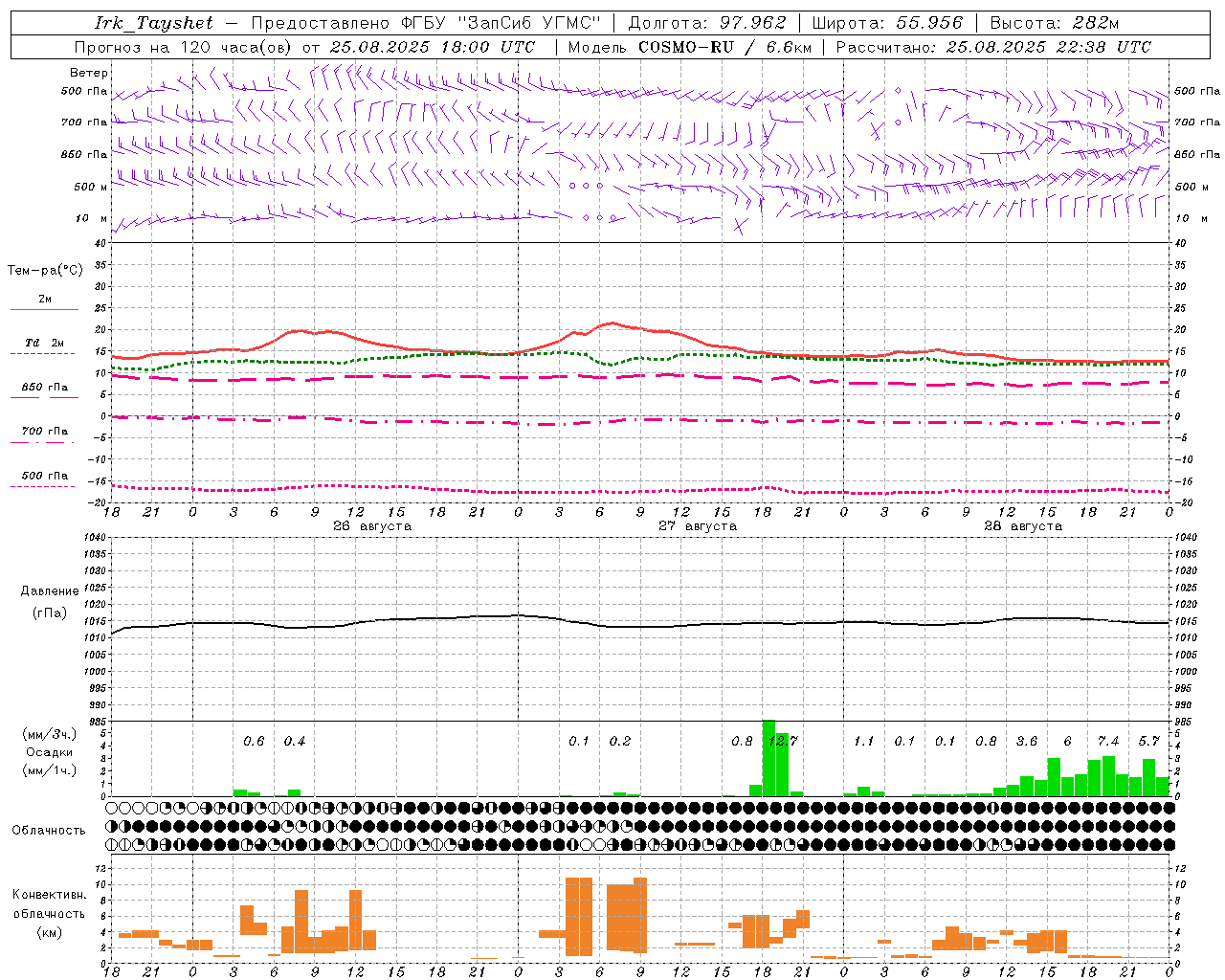
Task: Click the 0.2 precipitation value
Action: pyautogui.click(x=620, y=742)
